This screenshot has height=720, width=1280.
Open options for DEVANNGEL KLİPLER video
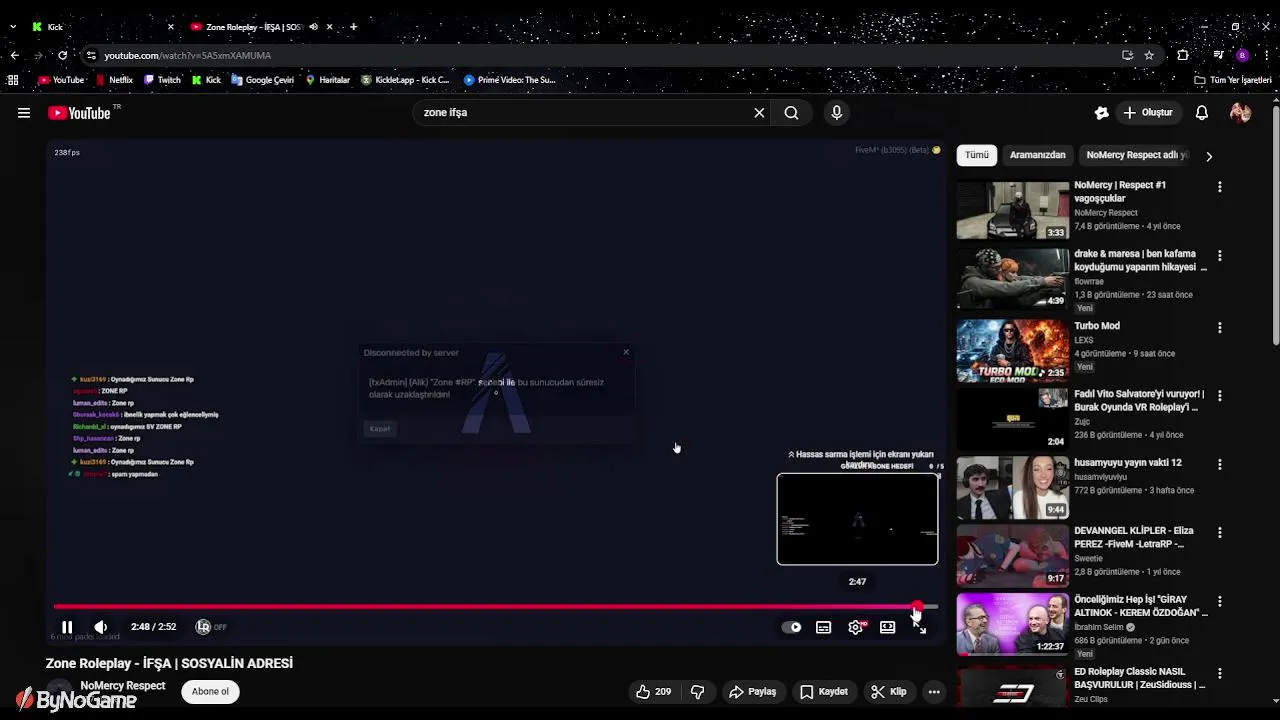[x=1219, y=533]
